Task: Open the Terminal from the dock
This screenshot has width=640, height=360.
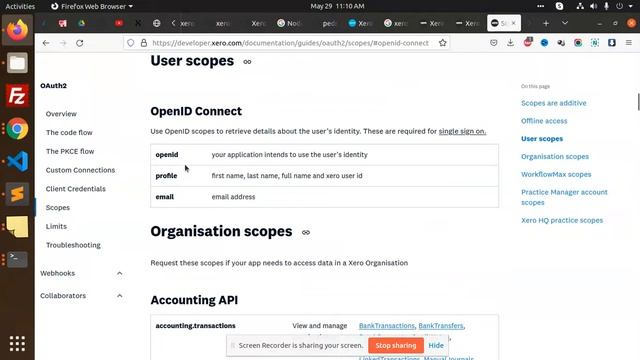Action: coord(17,259)
